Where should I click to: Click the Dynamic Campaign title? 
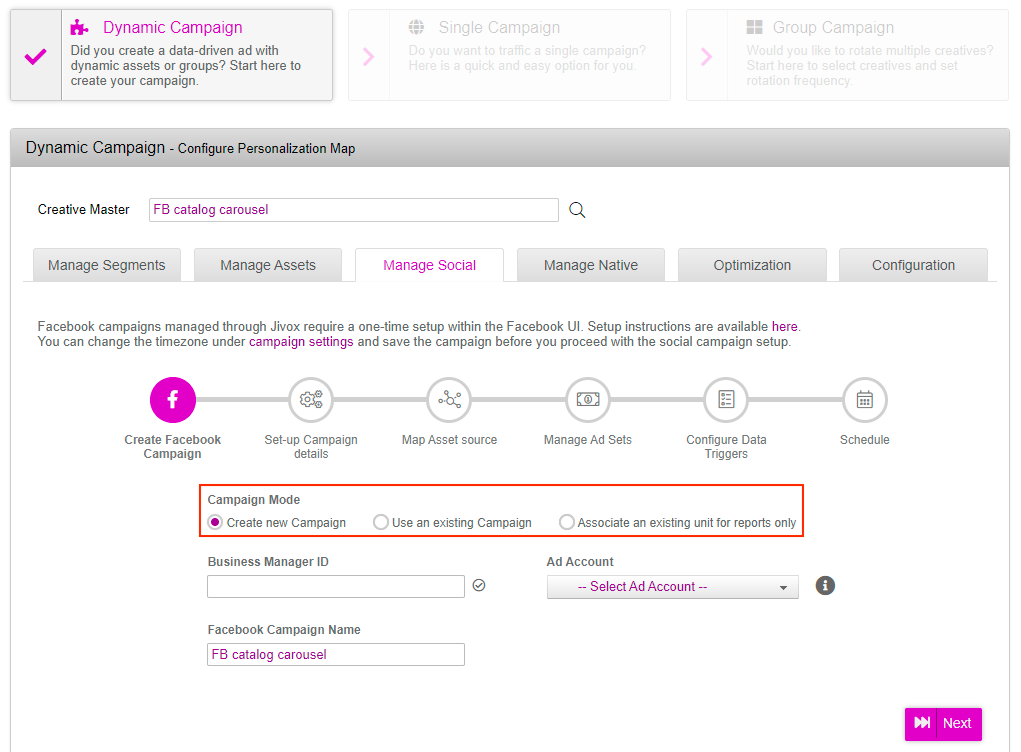173,27
